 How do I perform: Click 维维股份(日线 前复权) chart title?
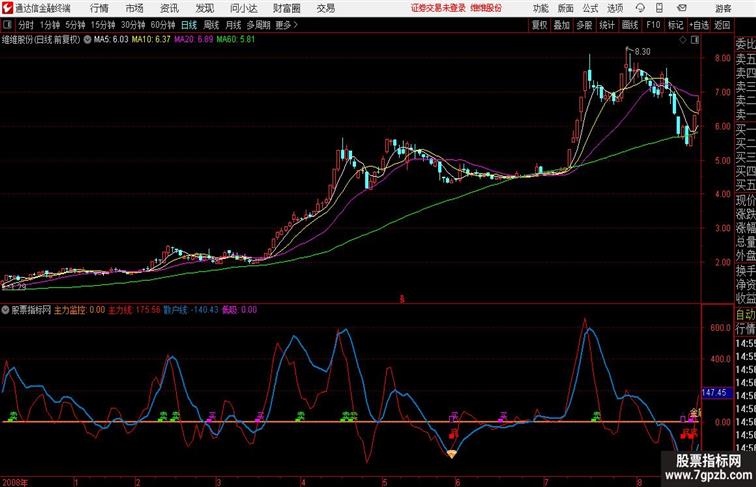(x=41, y=40)
